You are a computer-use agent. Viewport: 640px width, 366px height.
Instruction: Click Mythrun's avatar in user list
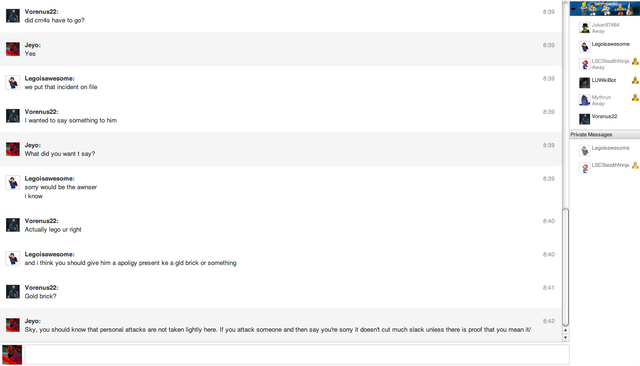584,100
